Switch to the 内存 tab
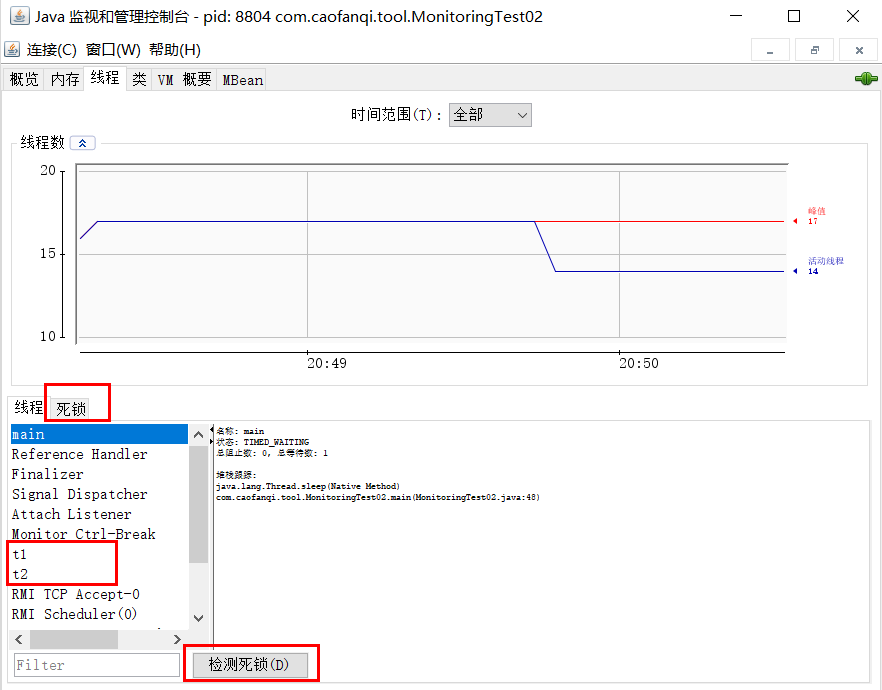This screenshot has height=690, width=882. pos(64,79)
